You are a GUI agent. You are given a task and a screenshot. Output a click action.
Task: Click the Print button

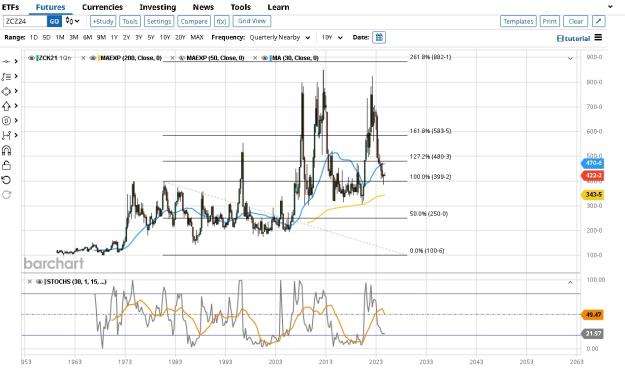point(550,21)
